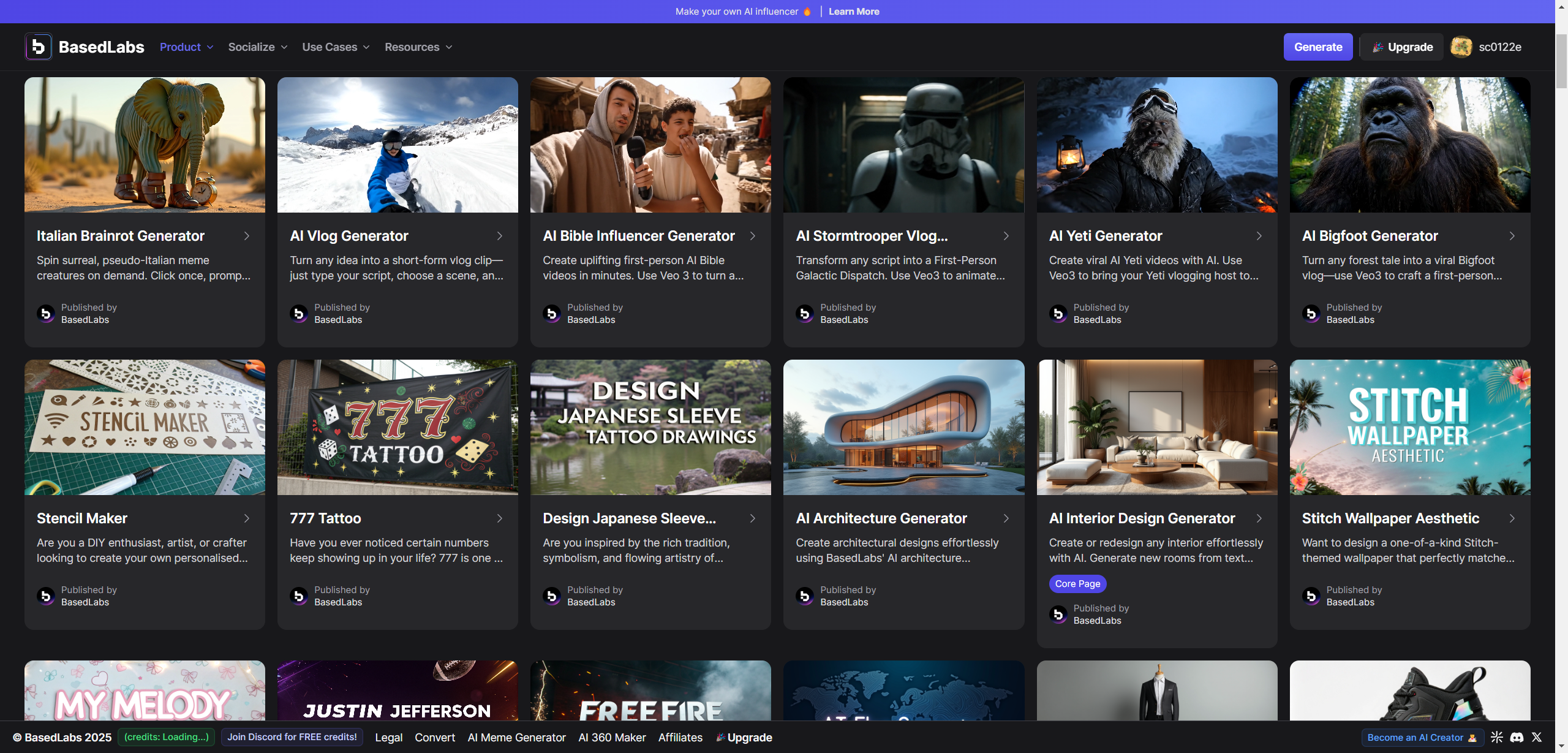This screenshot has height=753, width=1568.
Task: Click the arrow next to AI Bigfoot Generator
Action: pos(1512,236)
